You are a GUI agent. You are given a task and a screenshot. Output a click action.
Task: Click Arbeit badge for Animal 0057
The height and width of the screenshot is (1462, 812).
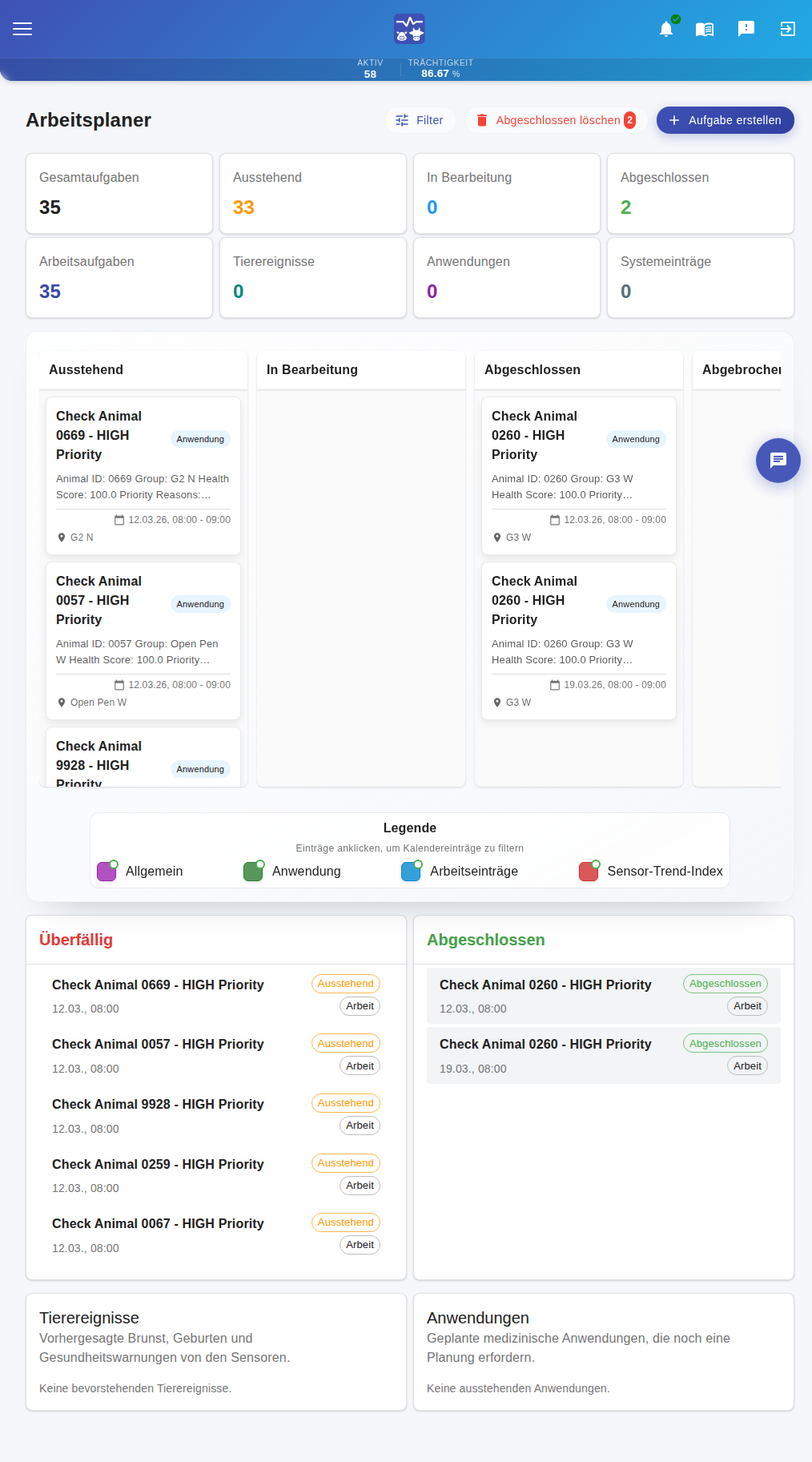click(360, 1066)
